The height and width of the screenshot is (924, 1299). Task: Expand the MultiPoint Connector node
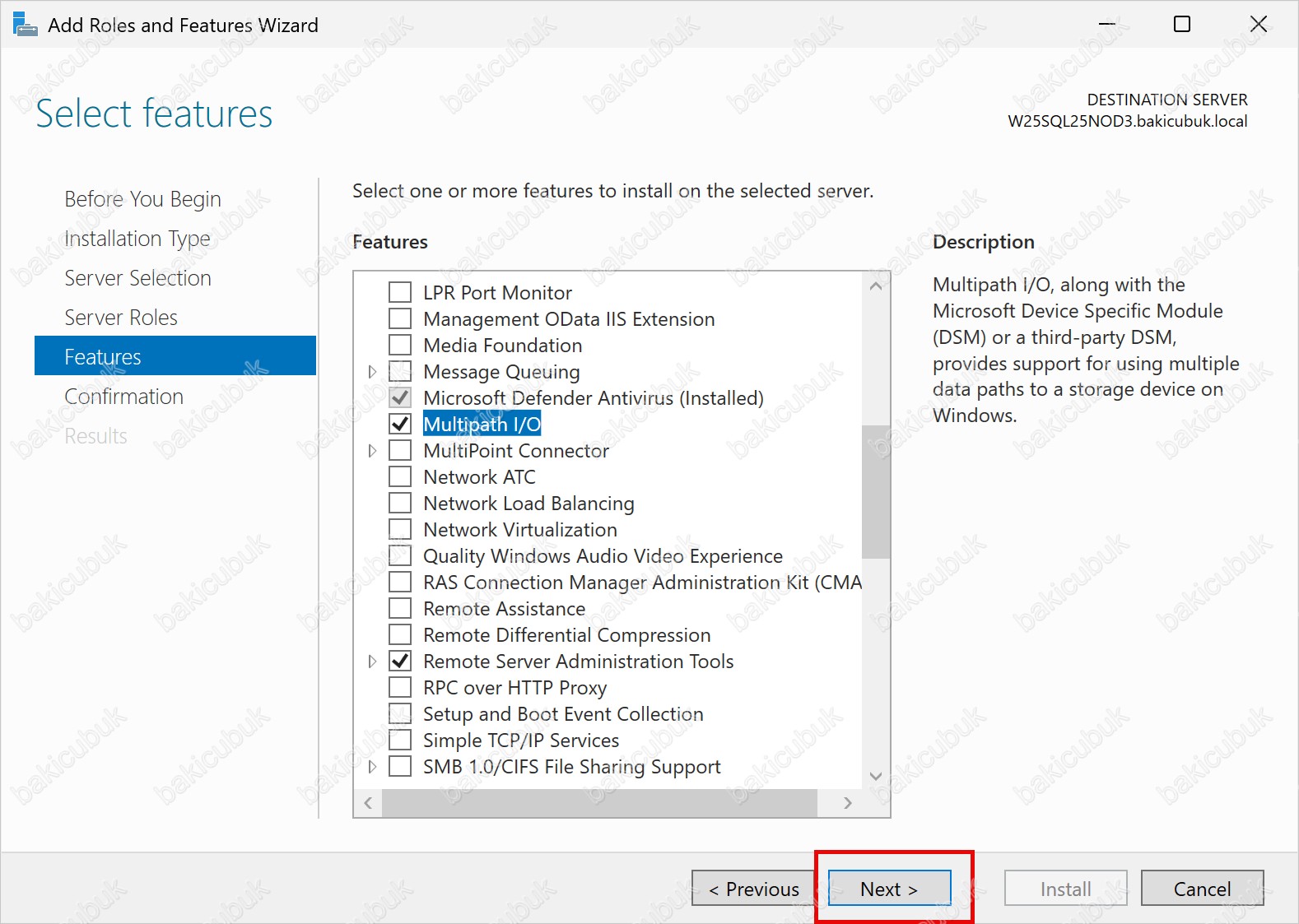(372, 451)
